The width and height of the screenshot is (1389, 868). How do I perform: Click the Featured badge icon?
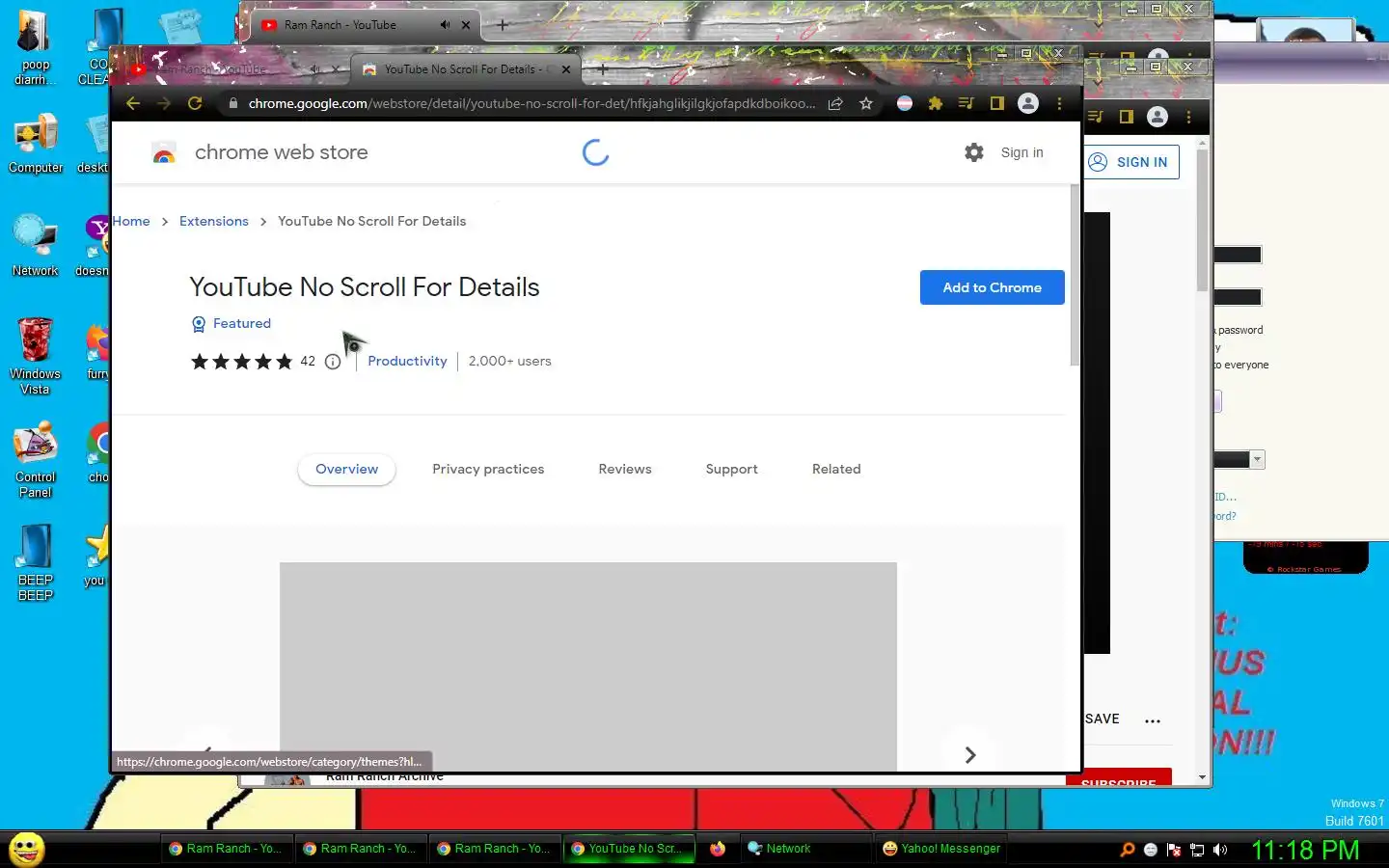199,324
